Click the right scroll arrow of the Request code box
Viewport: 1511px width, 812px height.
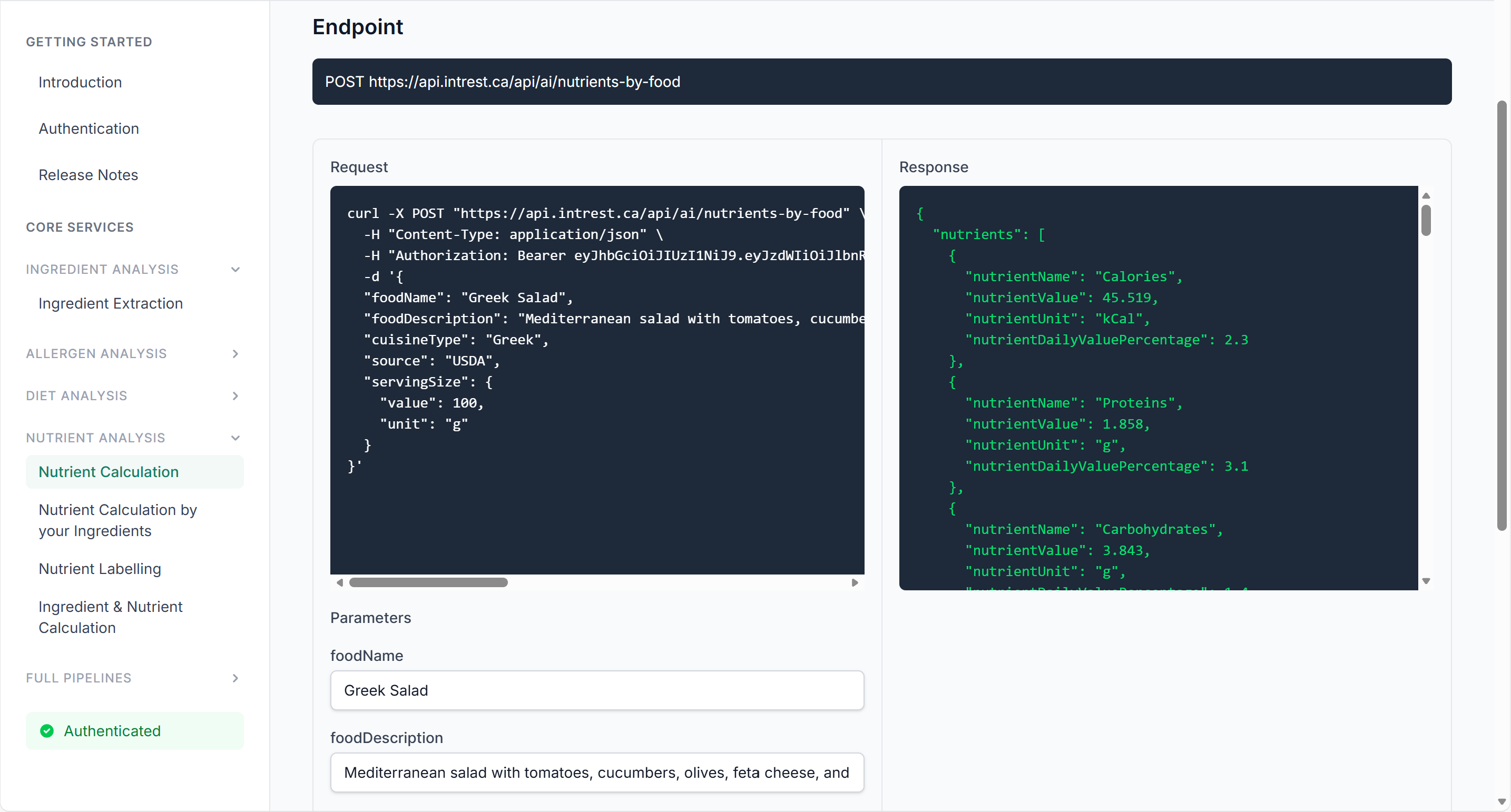(855, 582)
